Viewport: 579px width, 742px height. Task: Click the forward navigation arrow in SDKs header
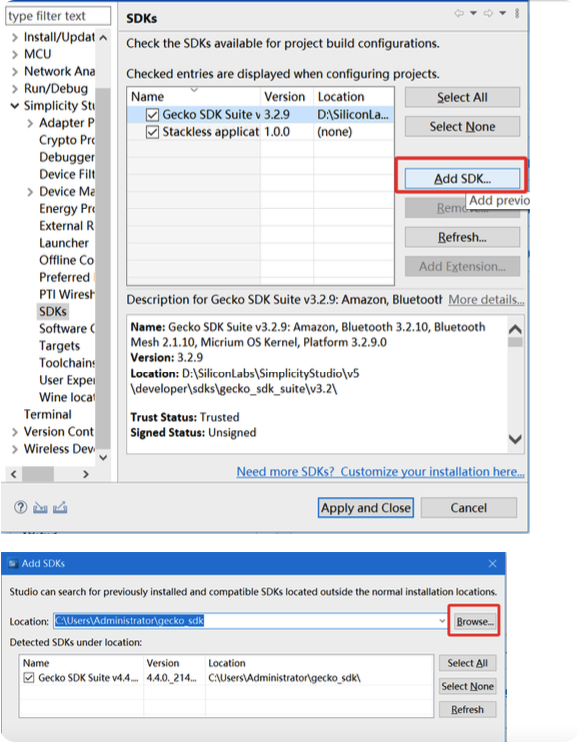(488, 13)
